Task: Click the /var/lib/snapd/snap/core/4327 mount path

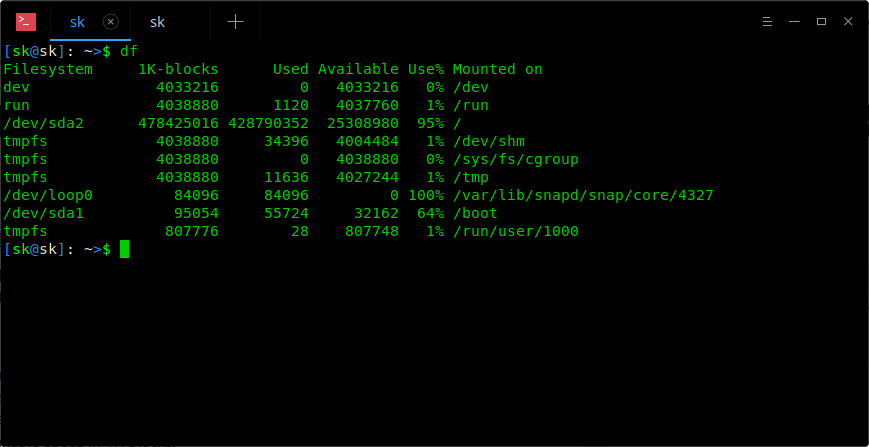Action: [x=583, y=195]
